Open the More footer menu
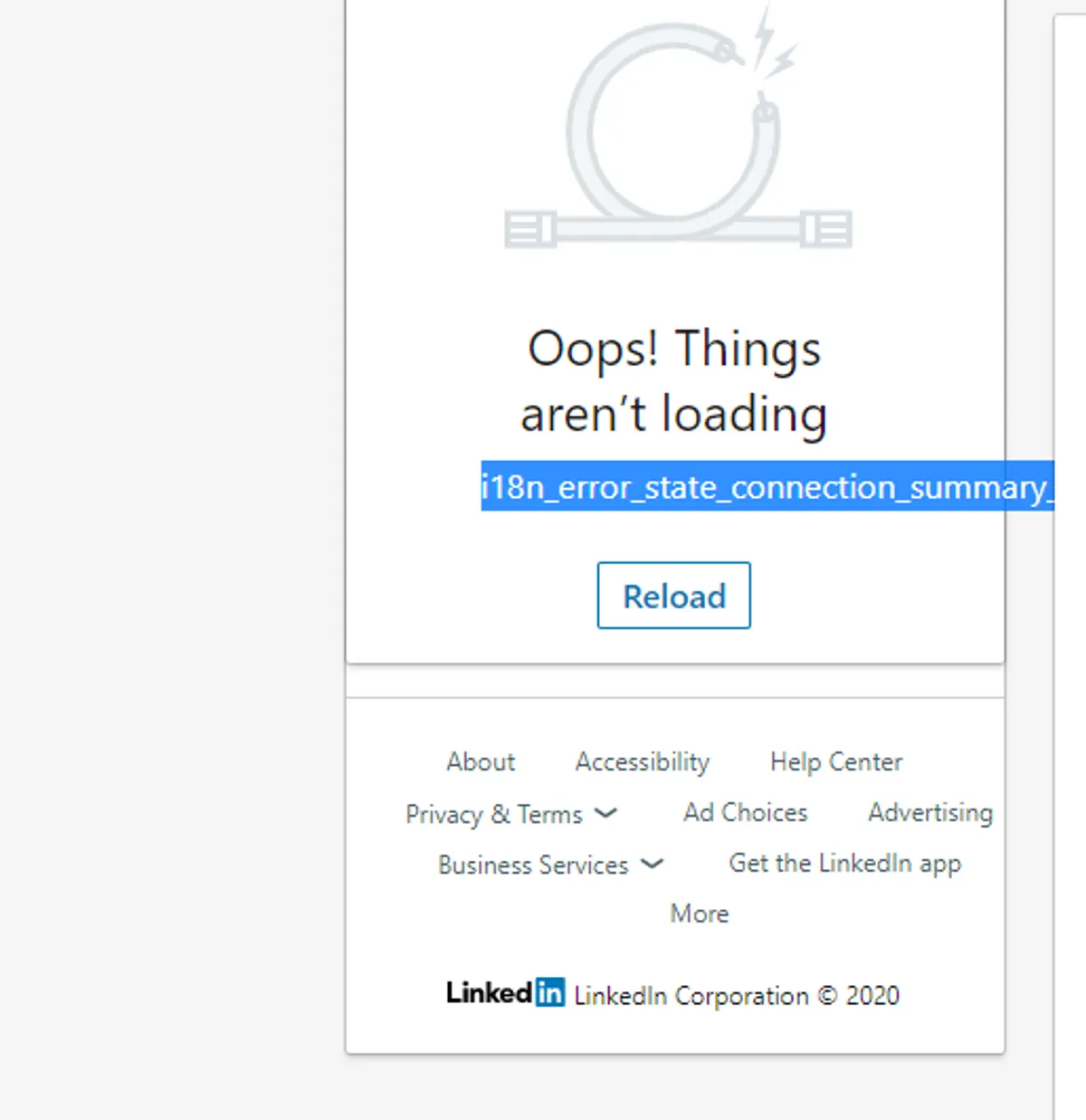 tap(699, 914)
